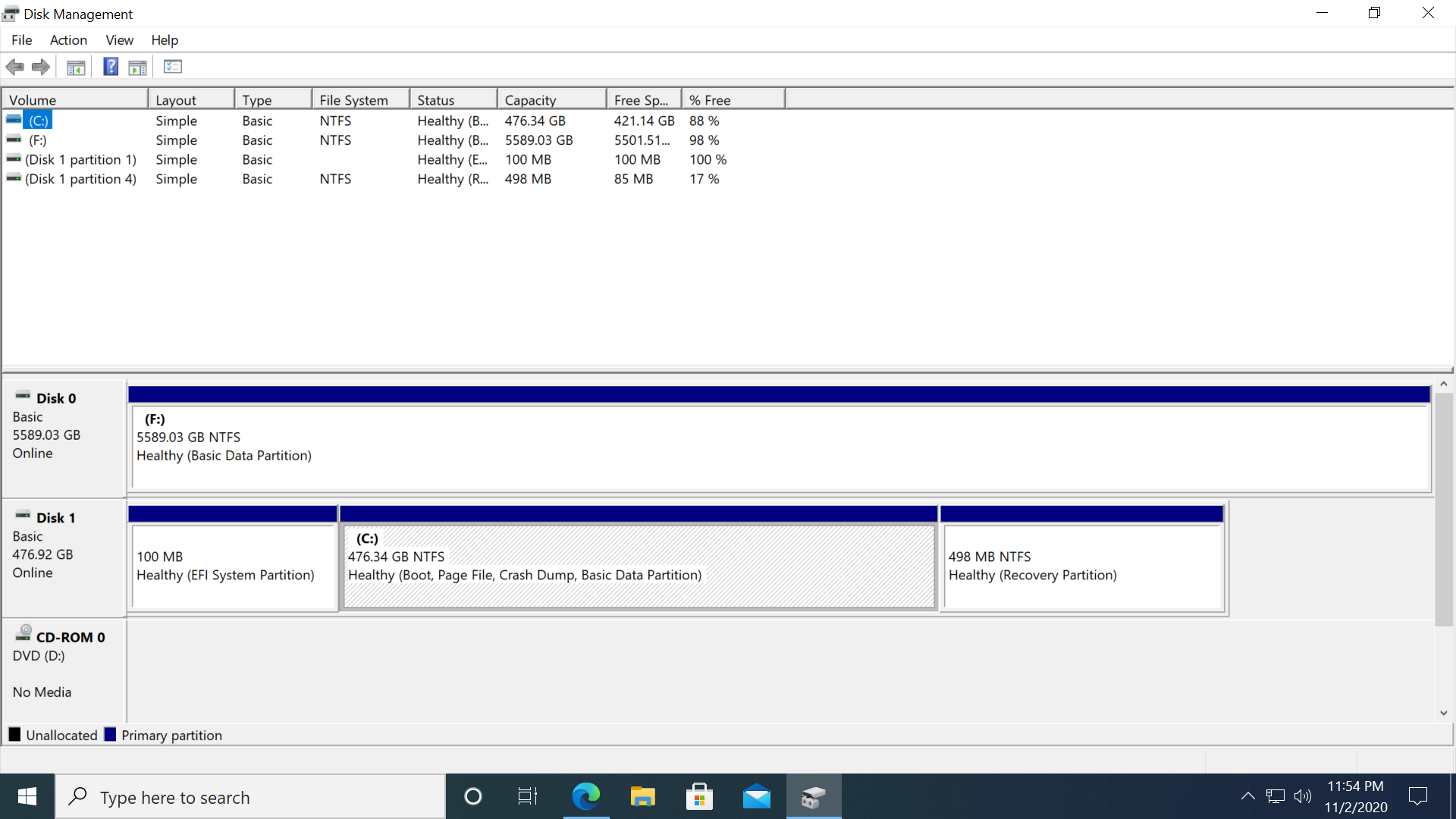Image resolution: width=1456 pixels, height=819 pixels.
Task: Sort volumes by the Capacity column header
Action: (x=530, y=99)
